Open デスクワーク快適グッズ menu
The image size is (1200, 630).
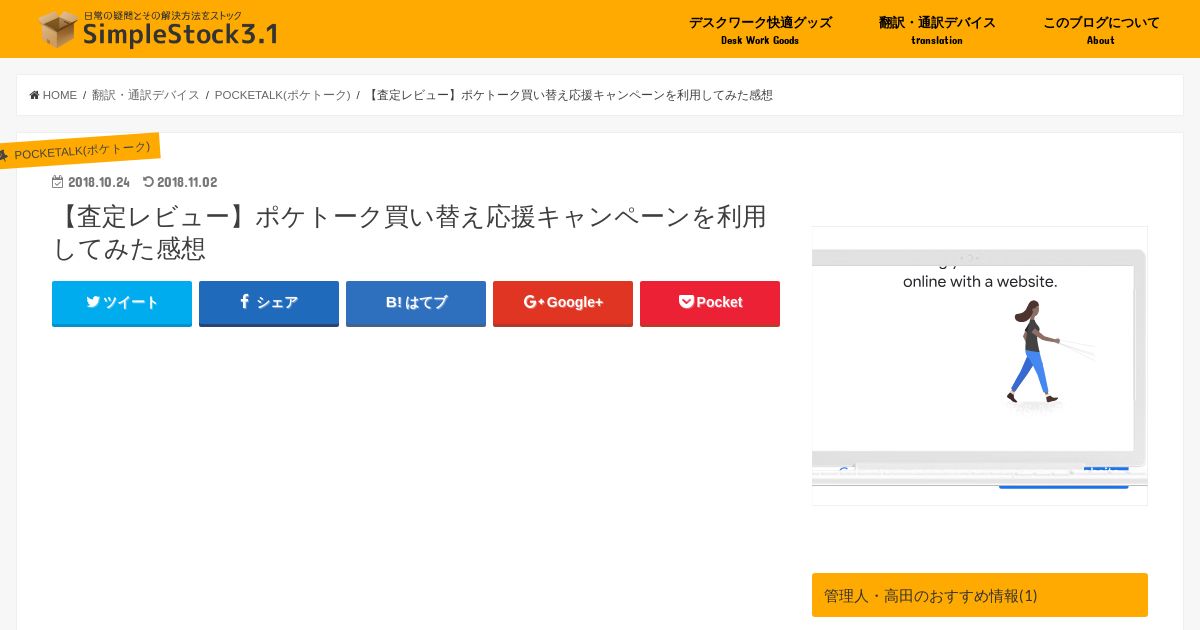[760, 29]
